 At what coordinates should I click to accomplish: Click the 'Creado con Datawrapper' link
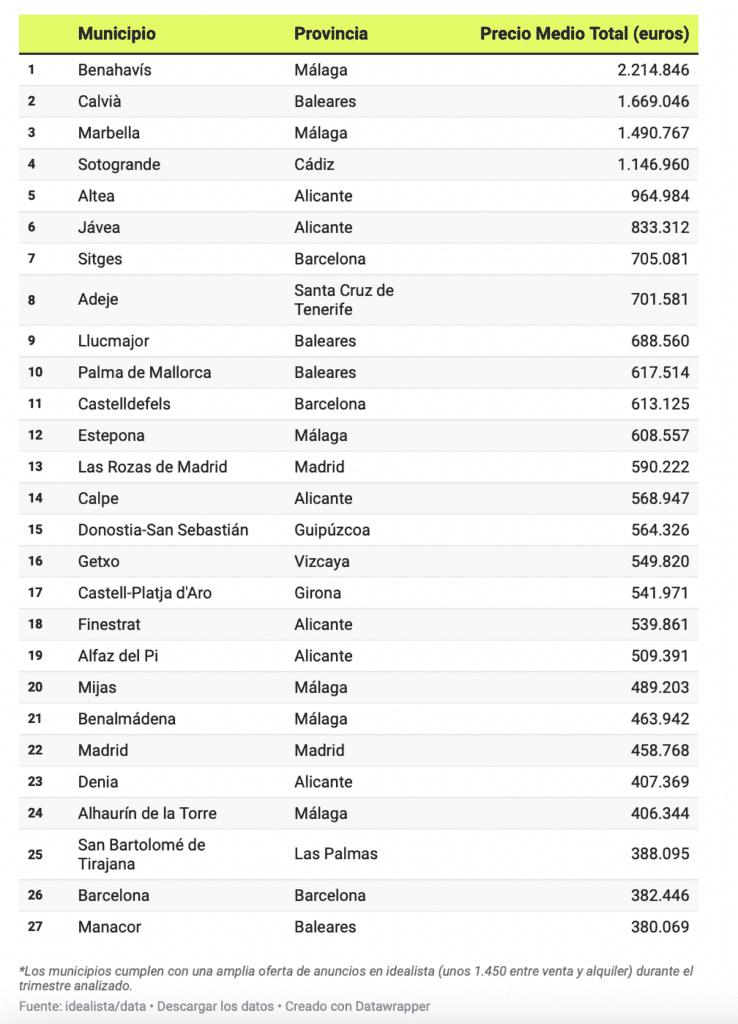pyautogui.click(x=357, y=1006)
